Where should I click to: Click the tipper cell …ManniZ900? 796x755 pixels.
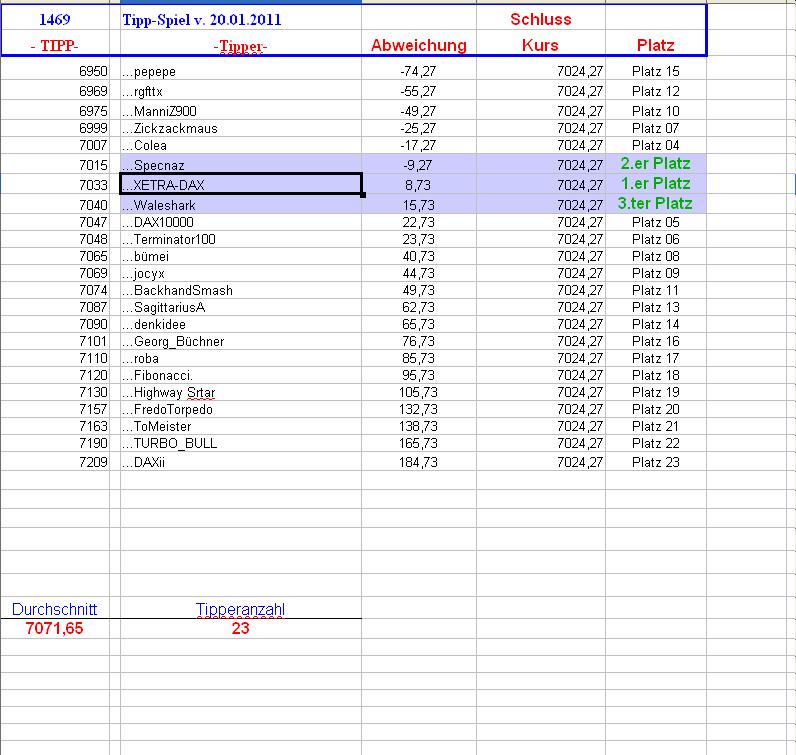pyautogui.click(x=241, y=111)
